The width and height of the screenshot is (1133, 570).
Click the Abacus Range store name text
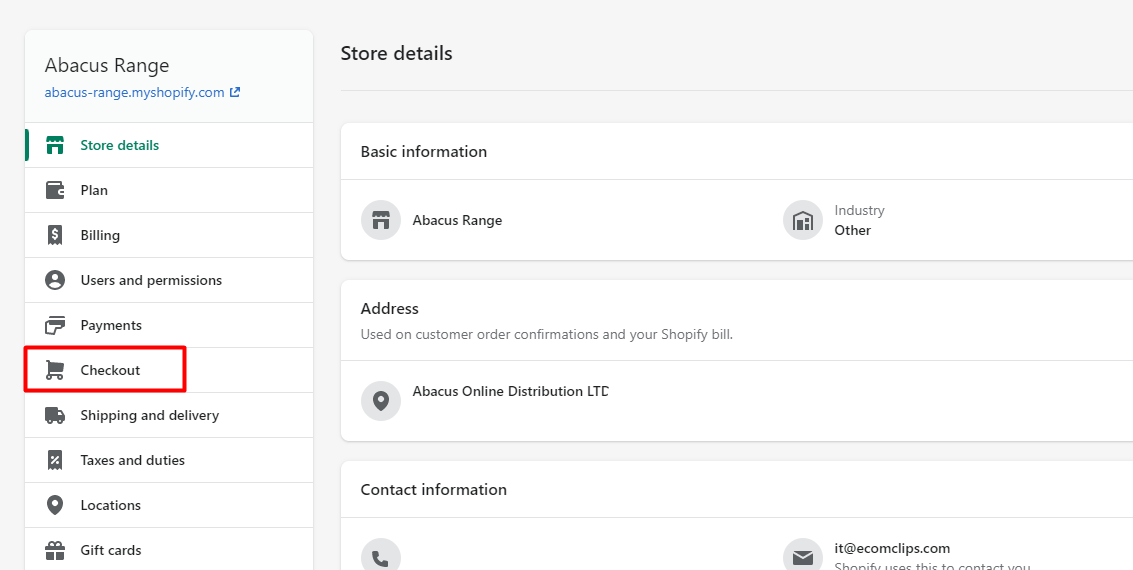(x=457, y=220)
